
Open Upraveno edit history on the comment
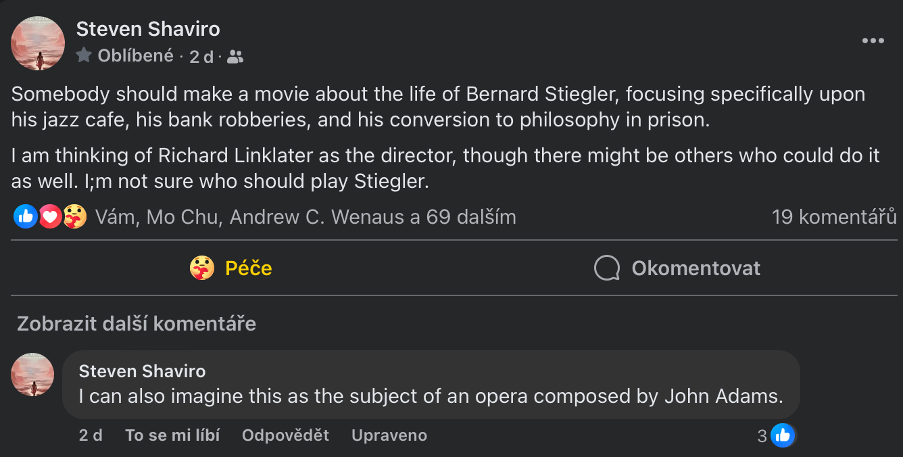pyautogui.click(x=389, y=435)
